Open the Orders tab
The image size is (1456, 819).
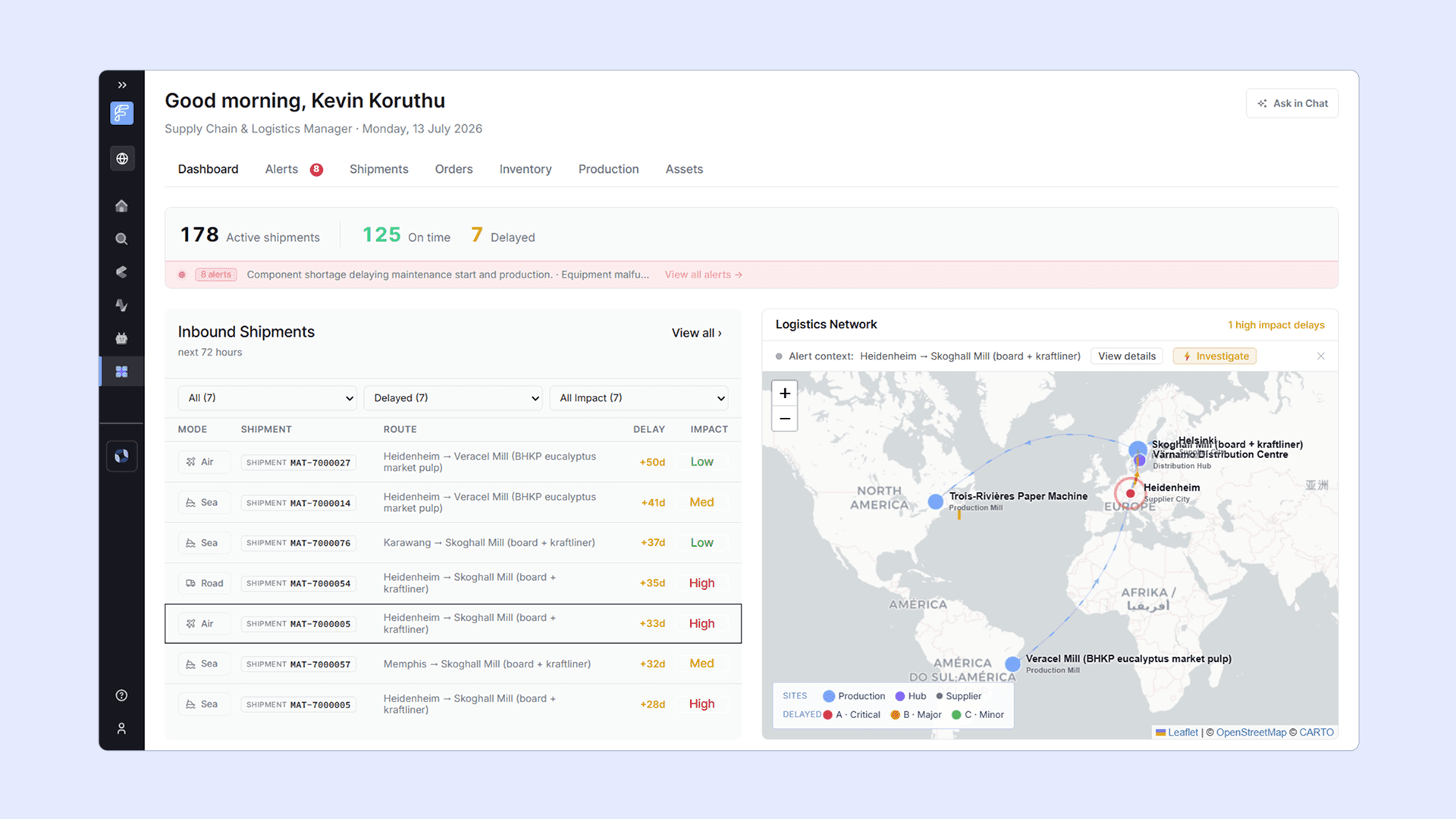453,169
